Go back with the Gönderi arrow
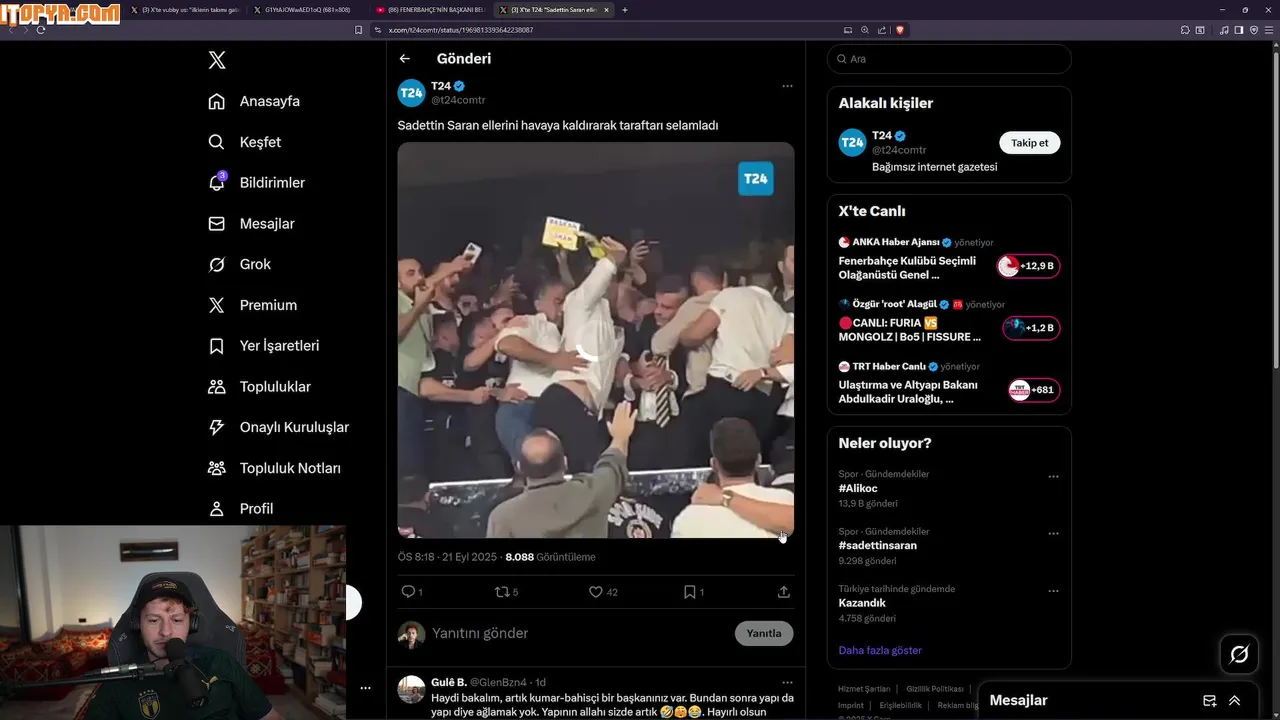 405,59
